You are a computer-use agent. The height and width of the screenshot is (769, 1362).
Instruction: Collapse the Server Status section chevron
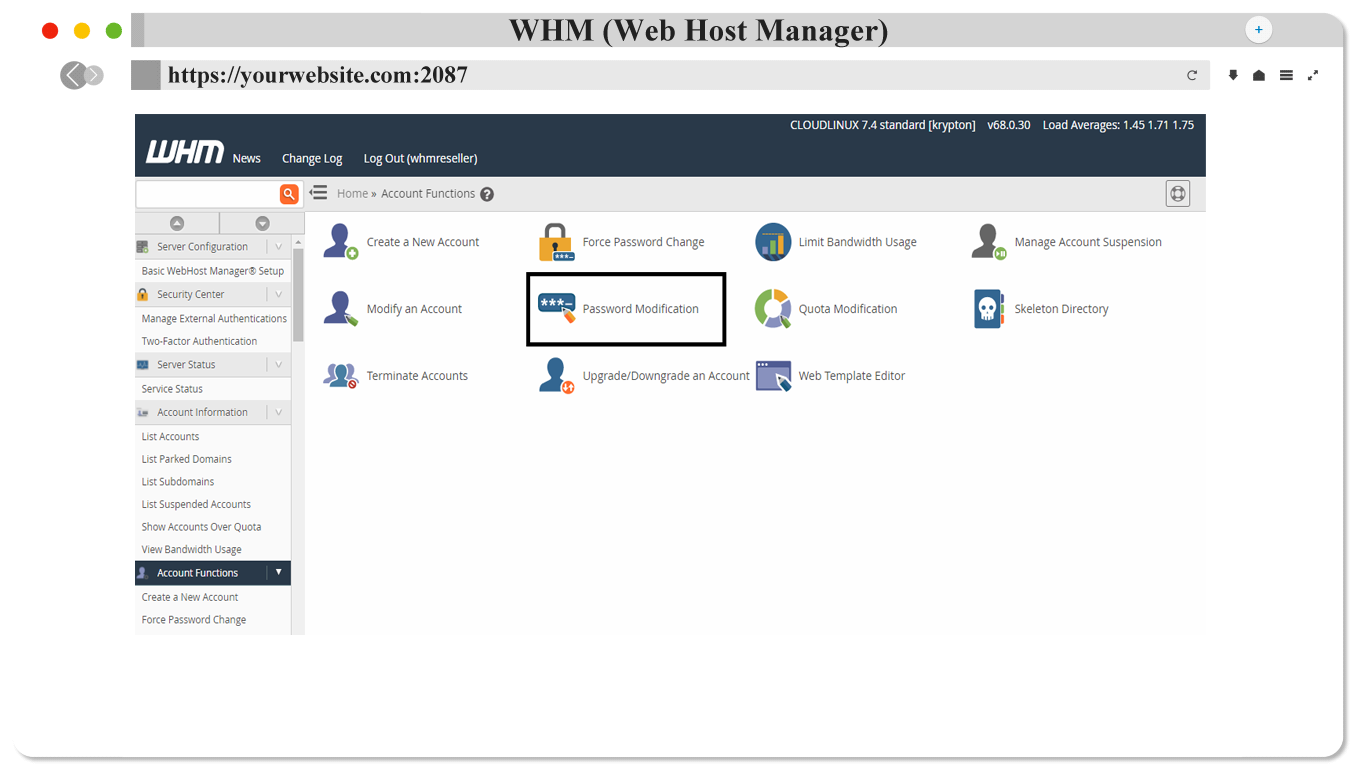[279, 365]
